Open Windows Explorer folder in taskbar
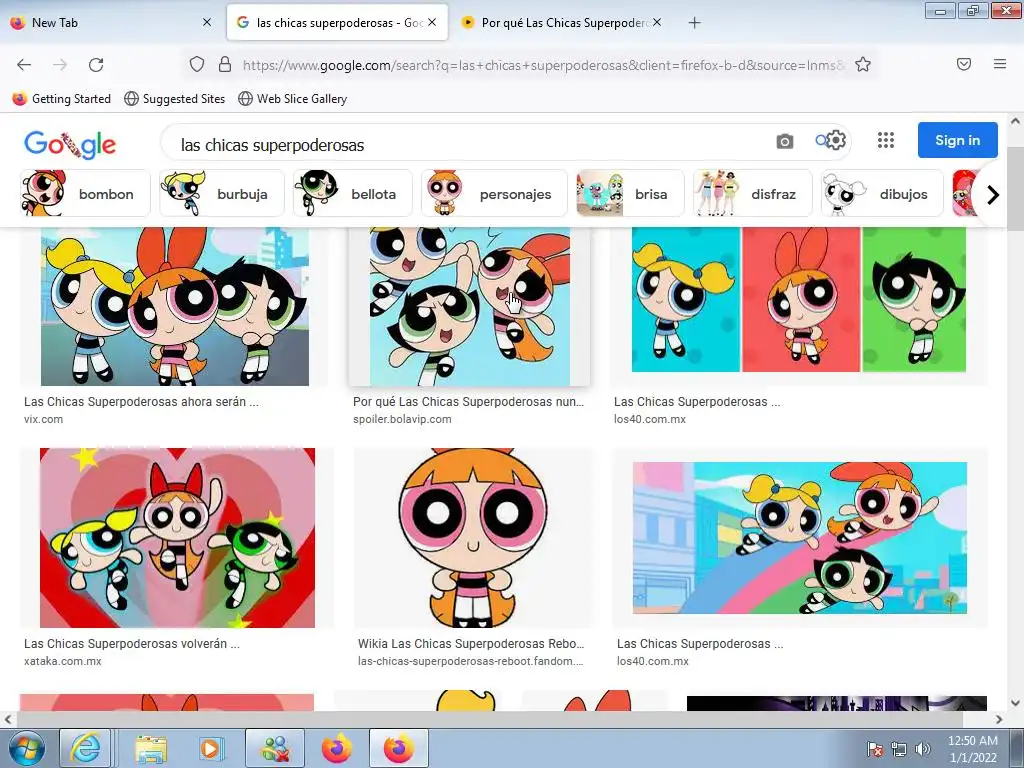The width and height of the screenshot is (1024, 768). point(150,748)
